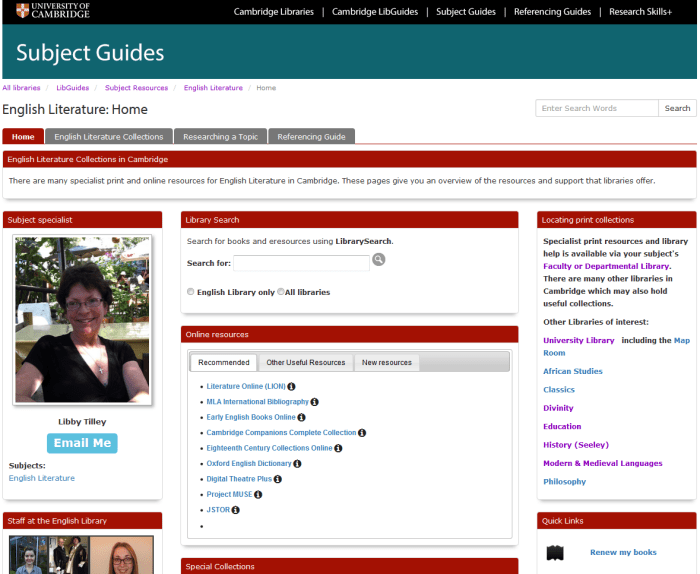The height and width of the screenshot is (574, 700).
Task: Open info icon for Project MUSE
Action: click(258, 495)
